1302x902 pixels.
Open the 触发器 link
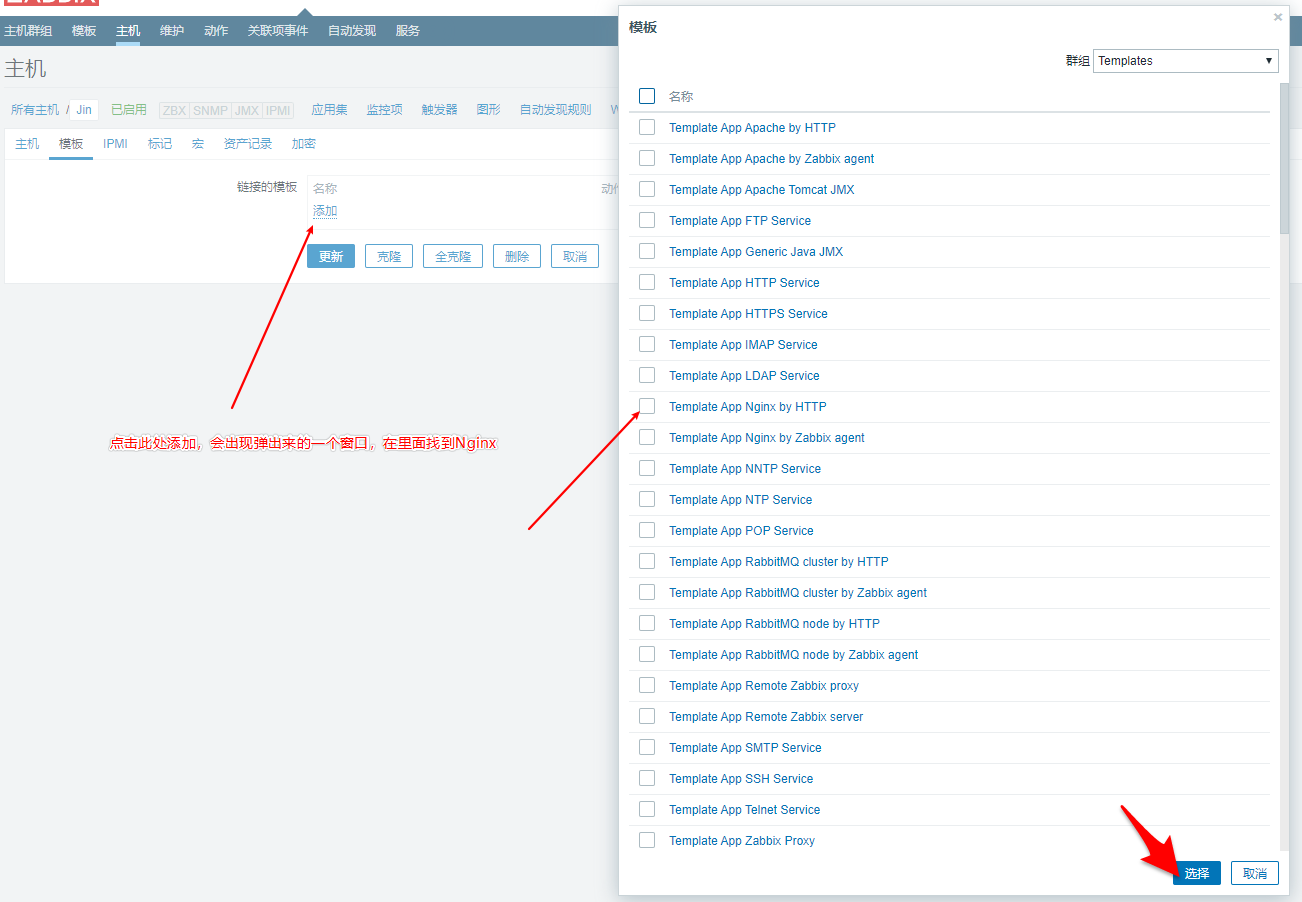[439, 110]
